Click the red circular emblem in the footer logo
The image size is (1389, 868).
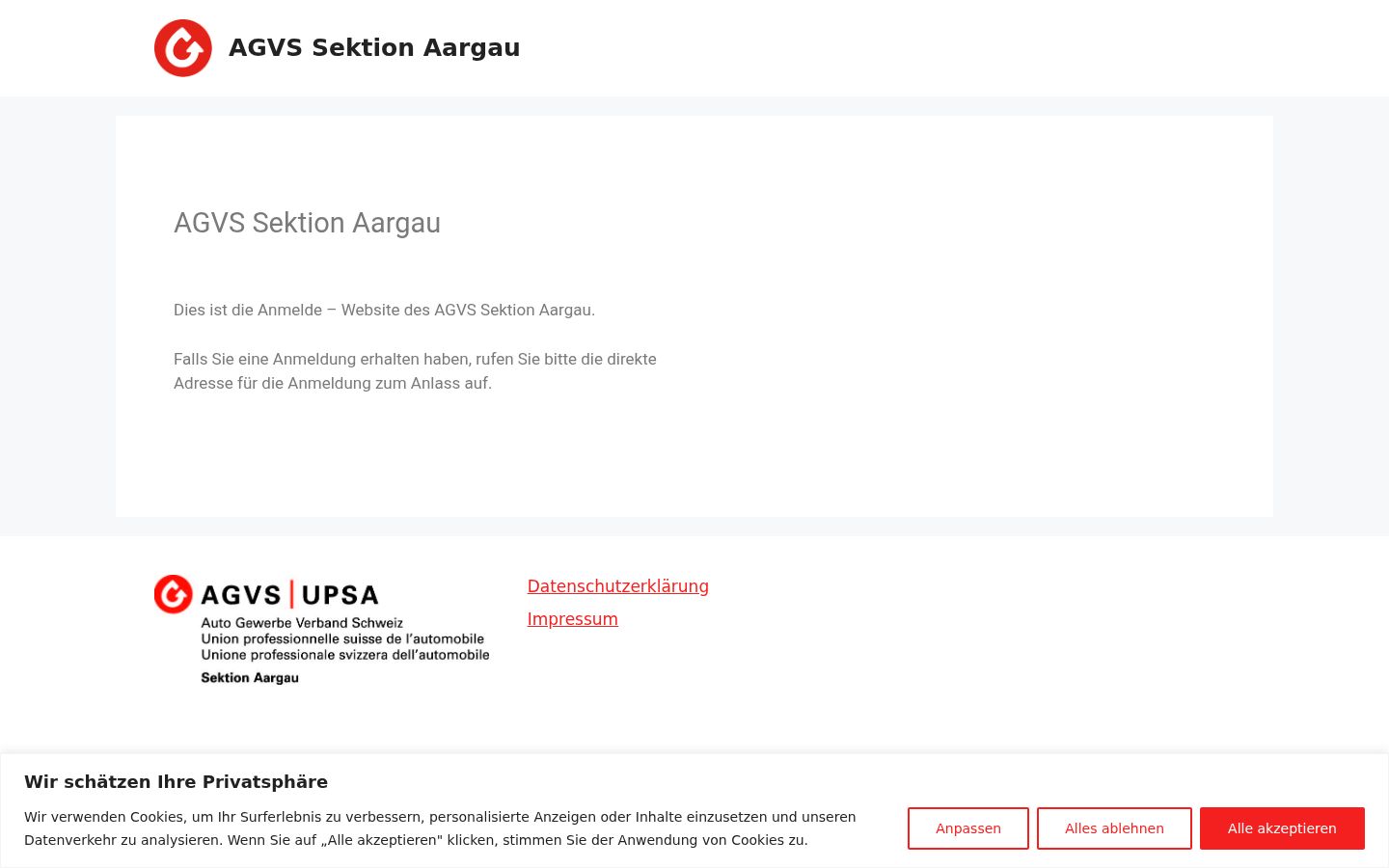coord(174,594)
